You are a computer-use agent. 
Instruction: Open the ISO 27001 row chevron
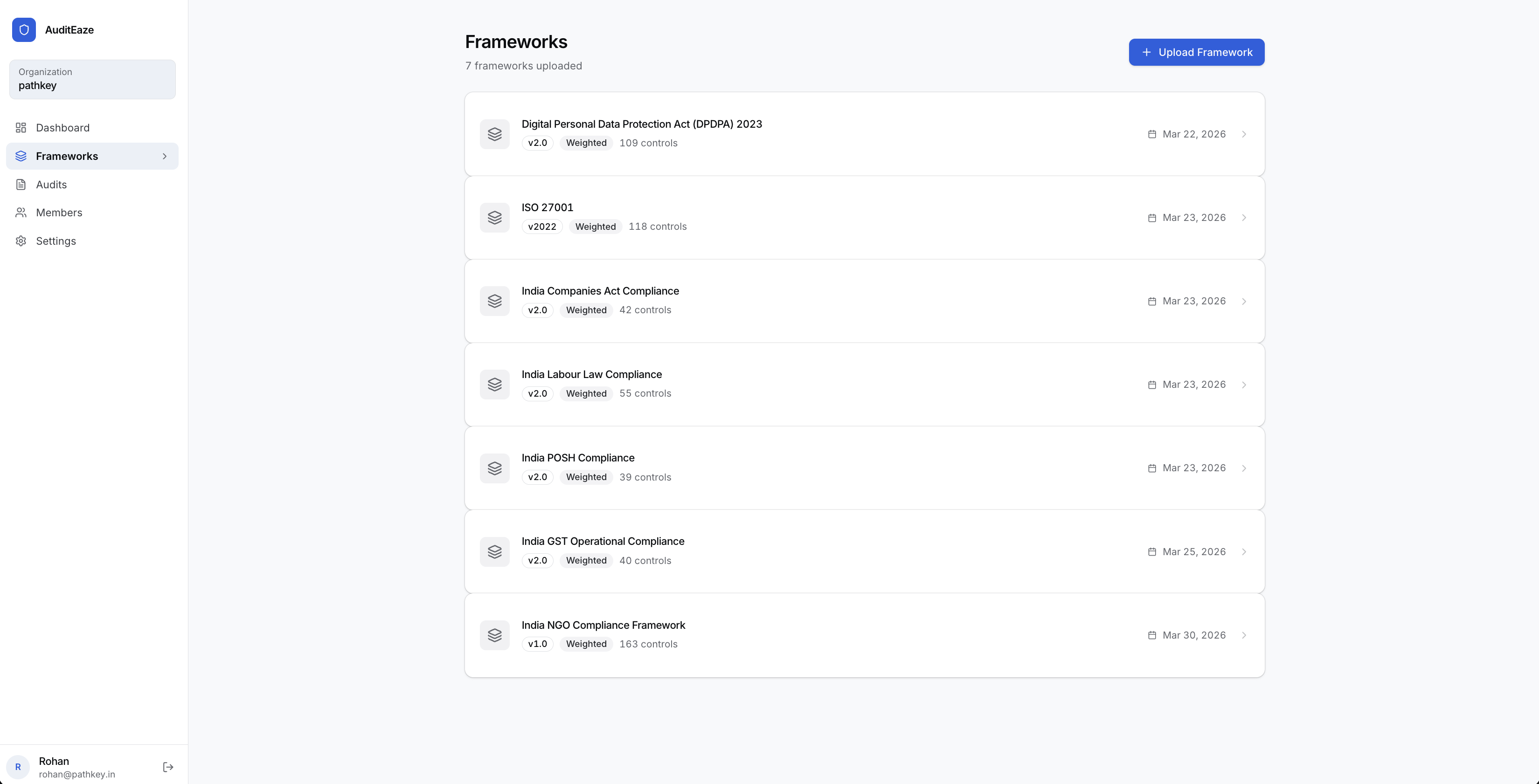pyautogui.click(x=1244, y=217)
